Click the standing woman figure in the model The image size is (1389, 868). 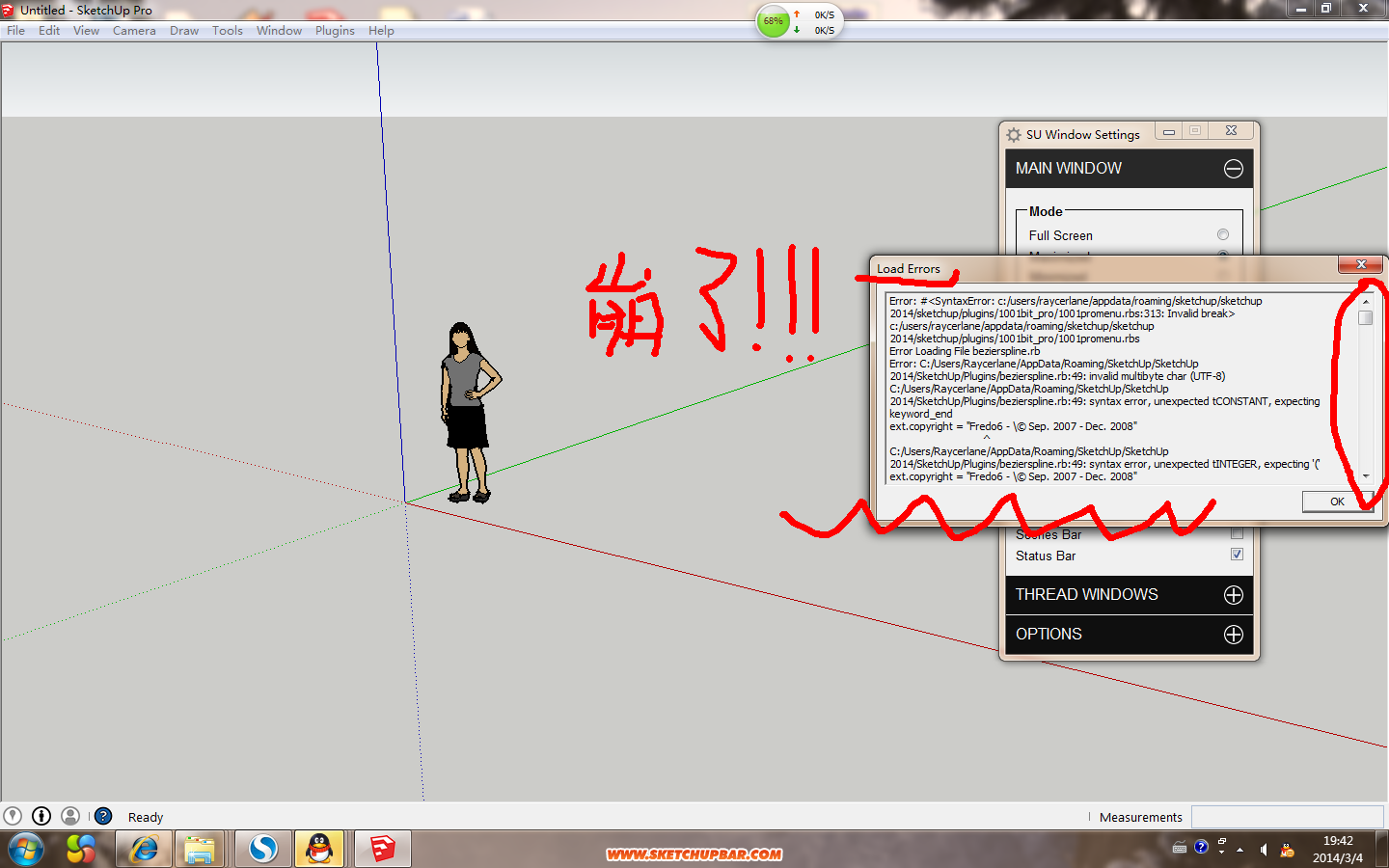pyautogui.click(x=469, y=413)
